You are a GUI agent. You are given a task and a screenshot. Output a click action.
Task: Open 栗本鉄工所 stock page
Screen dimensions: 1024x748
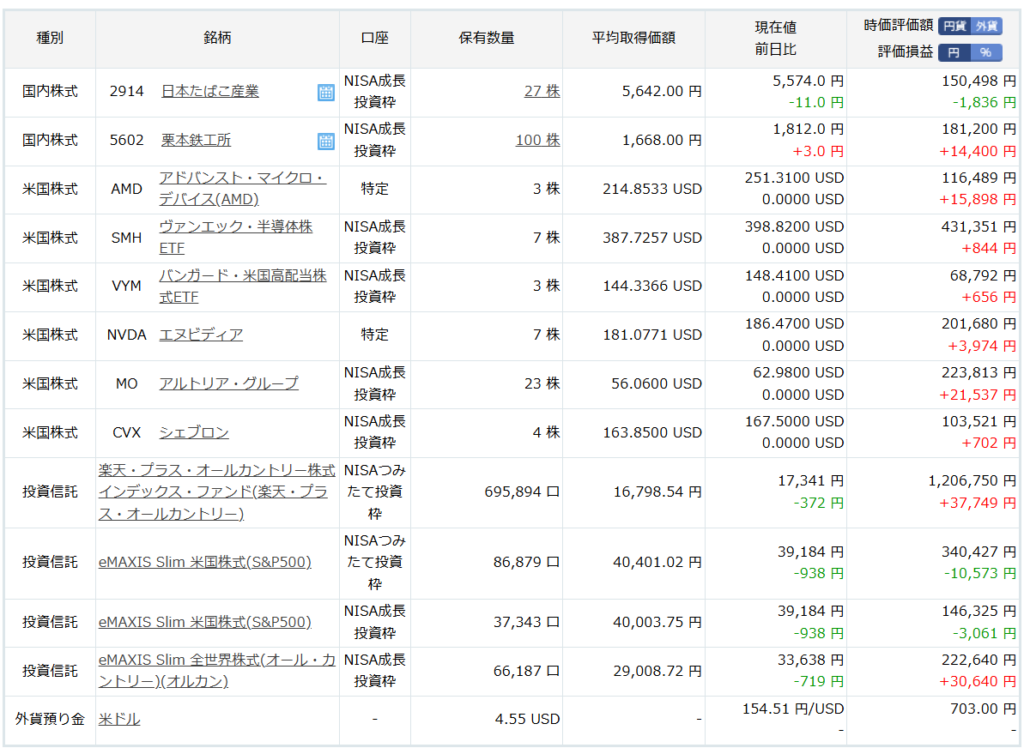pos(196,140)
